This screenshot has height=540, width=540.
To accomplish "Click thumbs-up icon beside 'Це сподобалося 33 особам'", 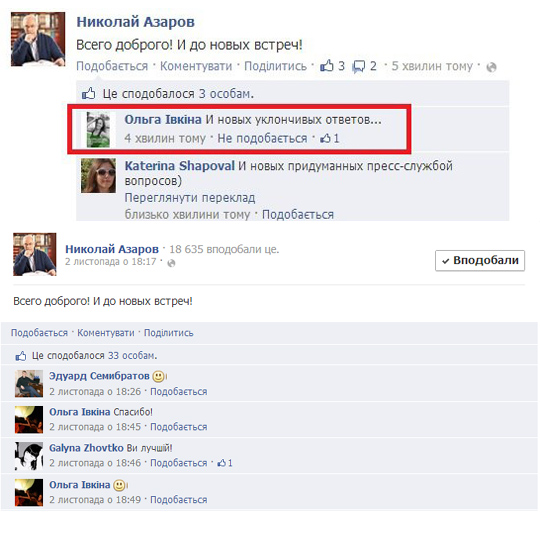I will (x=21, y=356).
